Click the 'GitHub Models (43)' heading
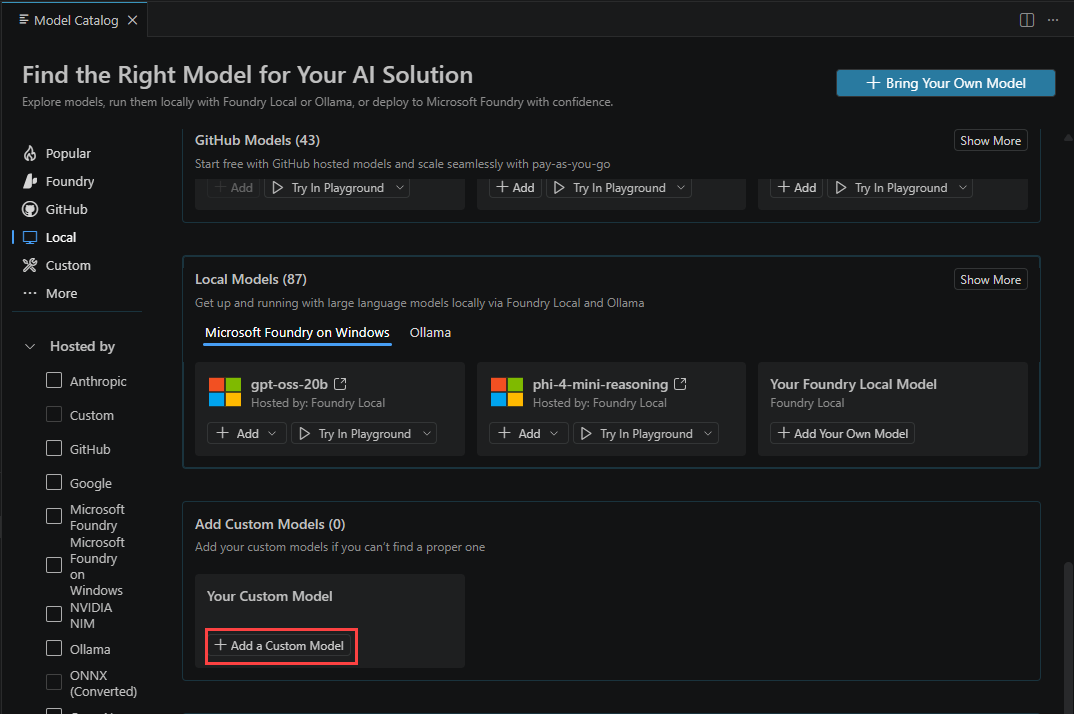This screenshot has height=714, width=1074. 258,140
